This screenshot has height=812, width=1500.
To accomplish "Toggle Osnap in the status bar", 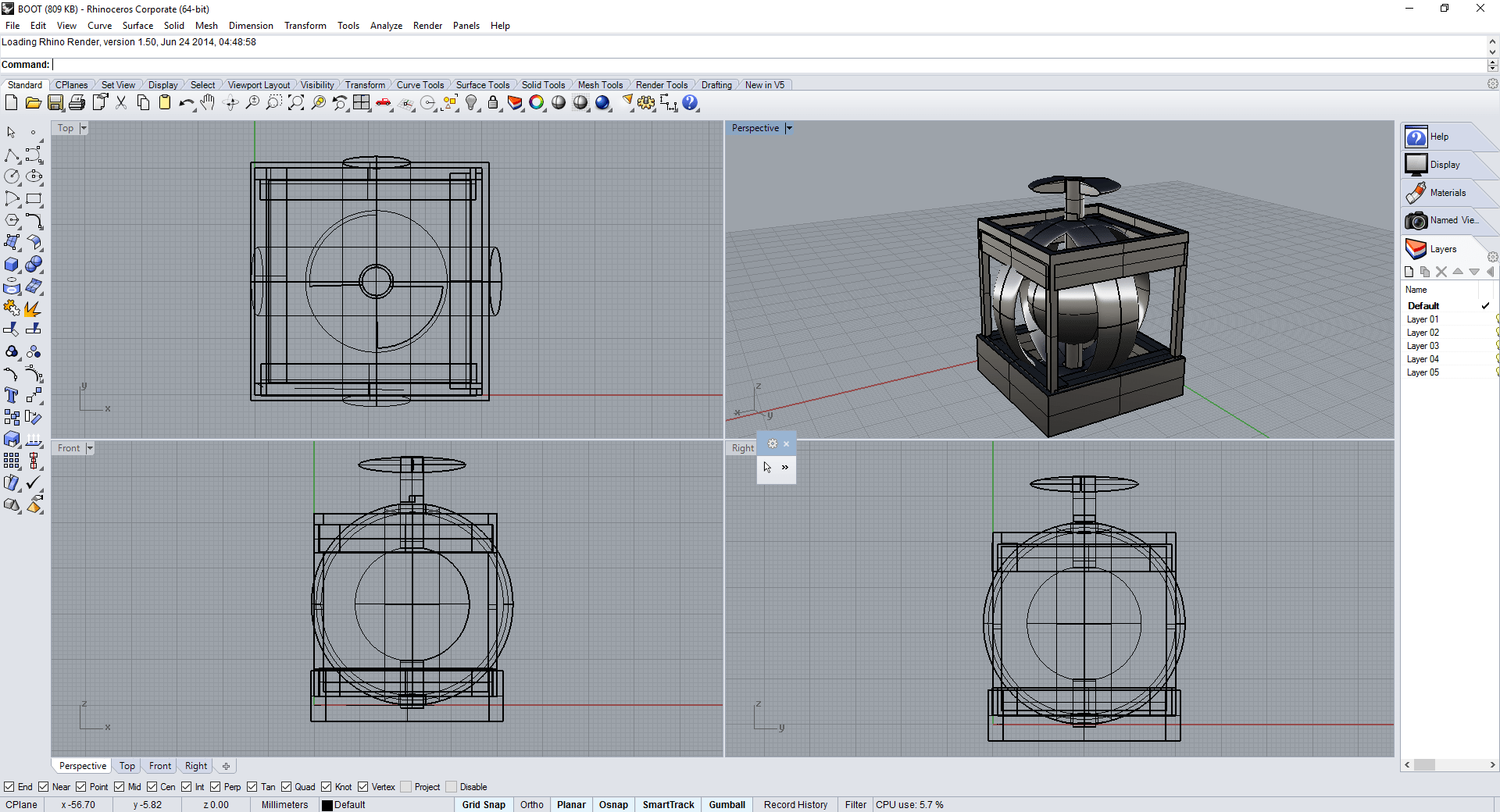I will pos(613,805).
